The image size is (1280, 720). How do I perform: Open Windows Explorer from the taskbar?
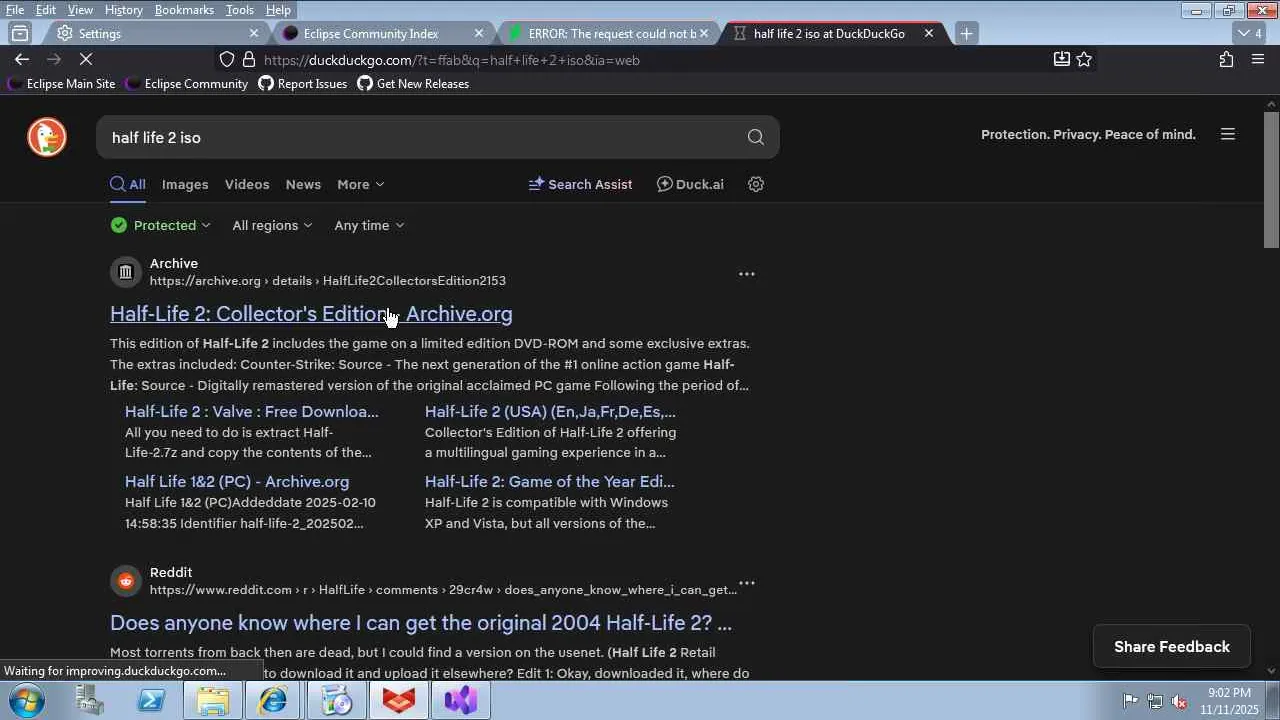(213, 701)
